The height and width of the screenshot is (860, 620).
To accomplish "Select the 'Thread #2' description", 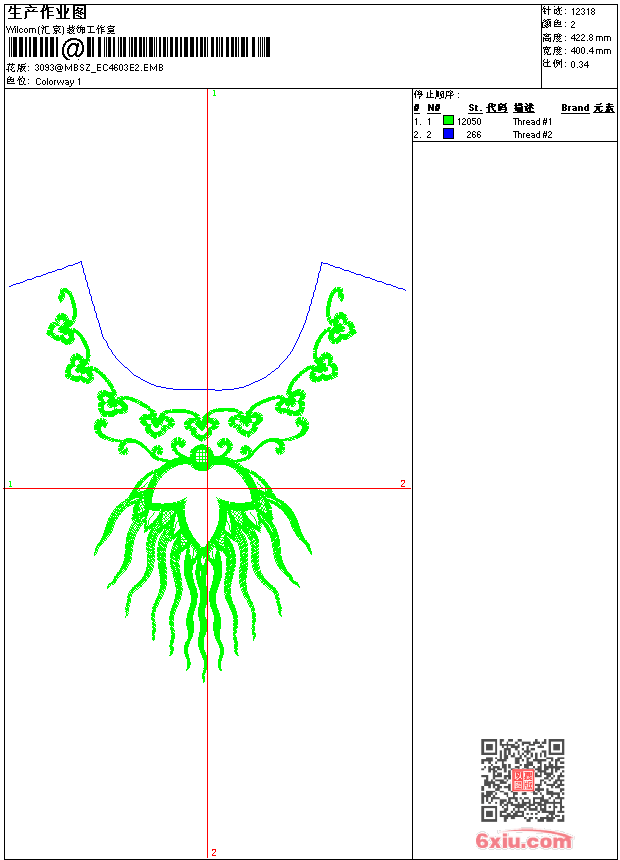I will click(x=532, y=135).
